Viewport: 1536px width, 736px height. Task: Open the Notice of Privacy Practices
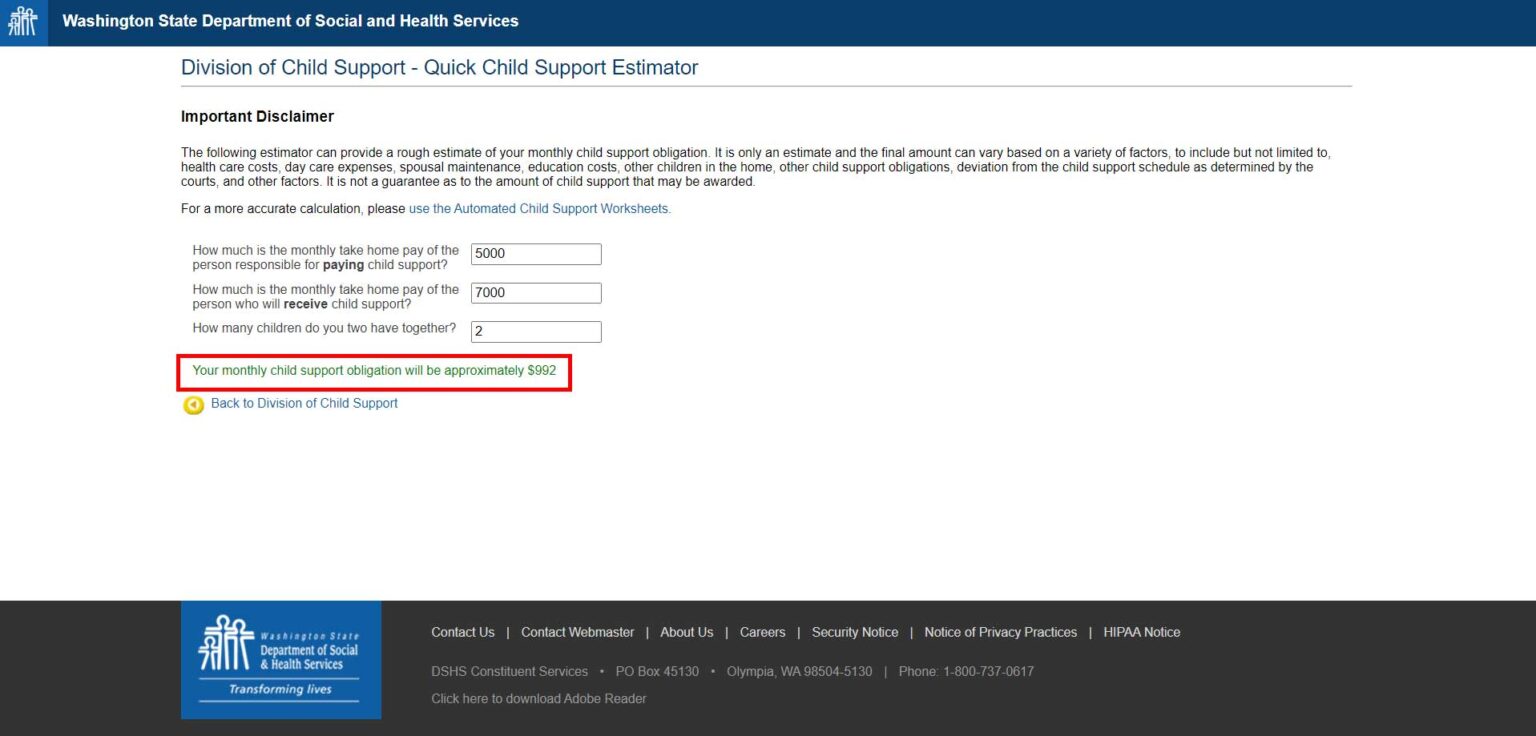pyautogui.click(x=1000, y=632)
